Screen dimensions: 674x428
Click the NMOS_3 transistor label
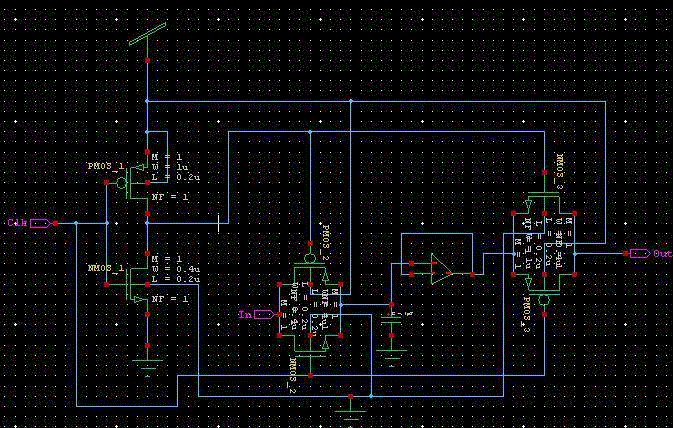[x=560, y=172]
